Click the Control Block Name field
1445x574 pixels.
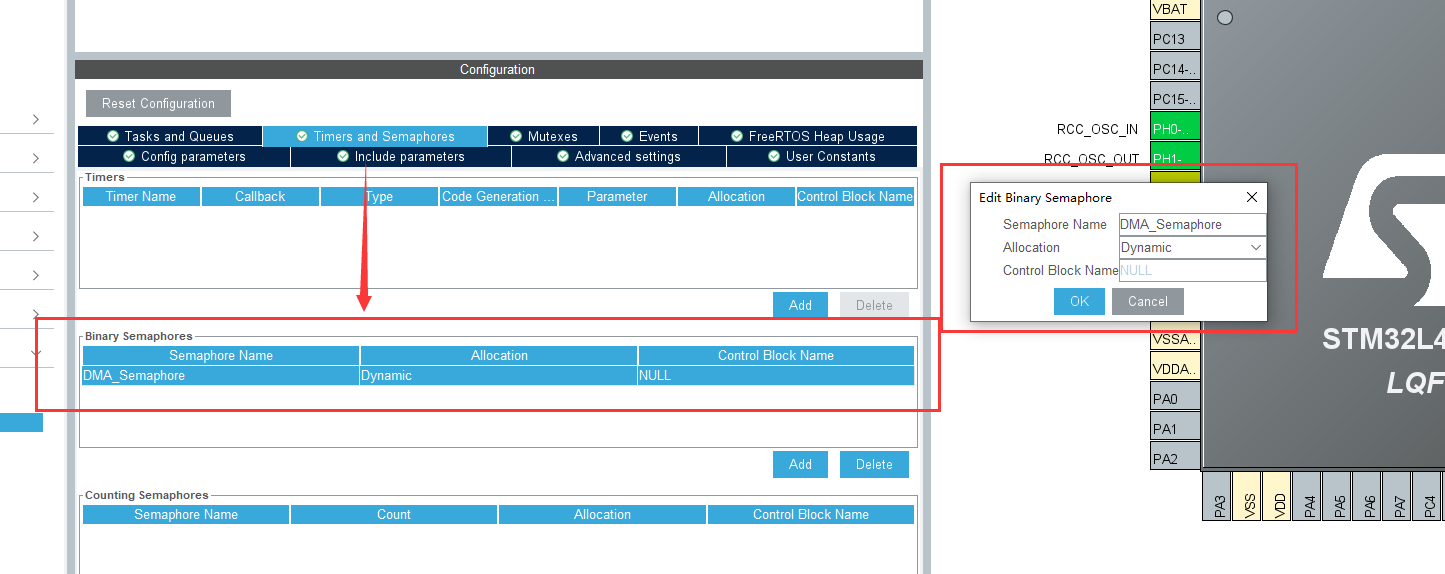tap(1192, 270)
